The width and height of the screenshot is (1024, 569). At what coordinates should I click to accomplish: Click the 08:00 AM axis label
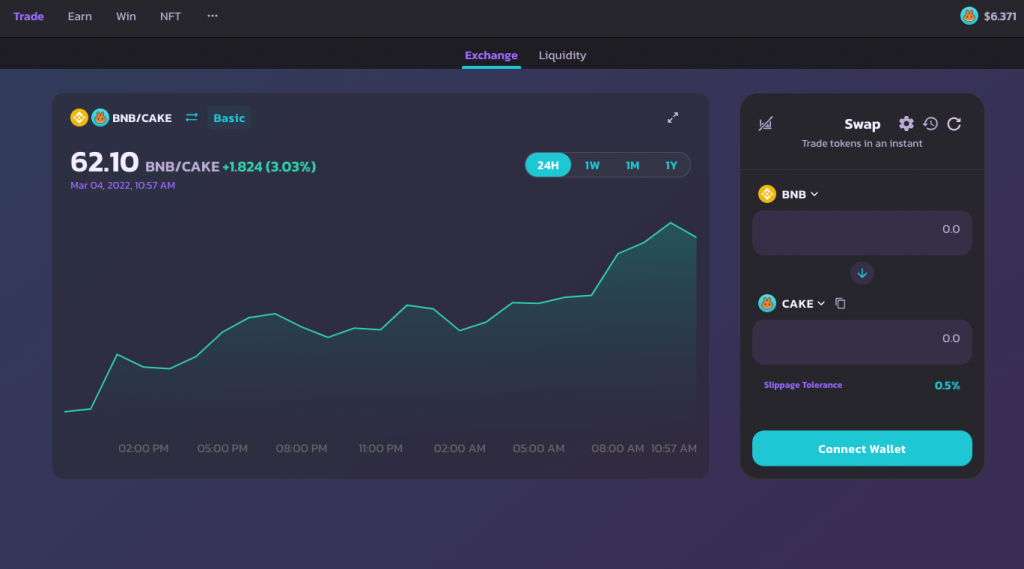pos(617,448)
